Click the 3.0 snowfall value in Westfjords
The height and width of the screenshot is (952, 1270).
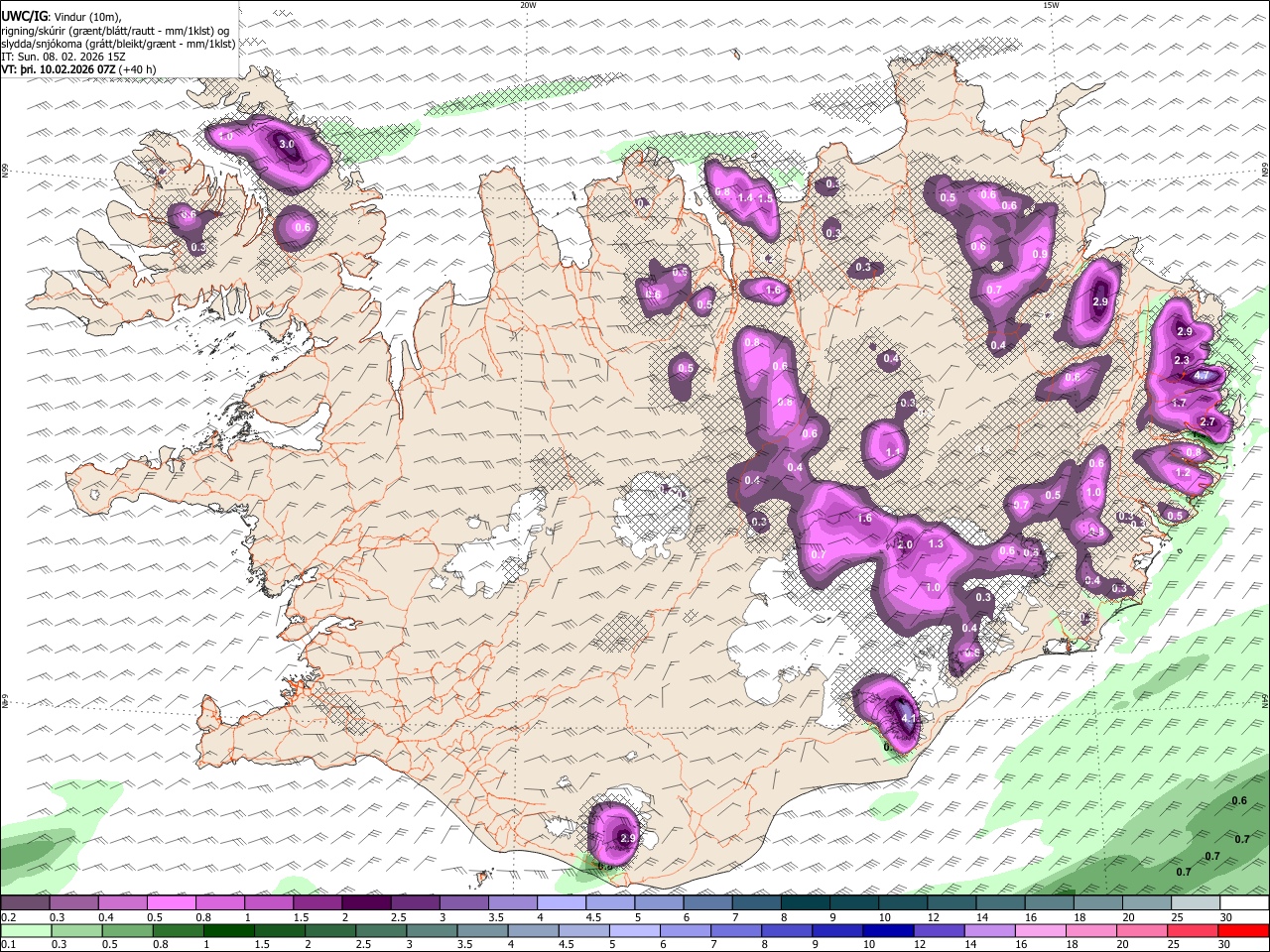[x=287, y=145]
